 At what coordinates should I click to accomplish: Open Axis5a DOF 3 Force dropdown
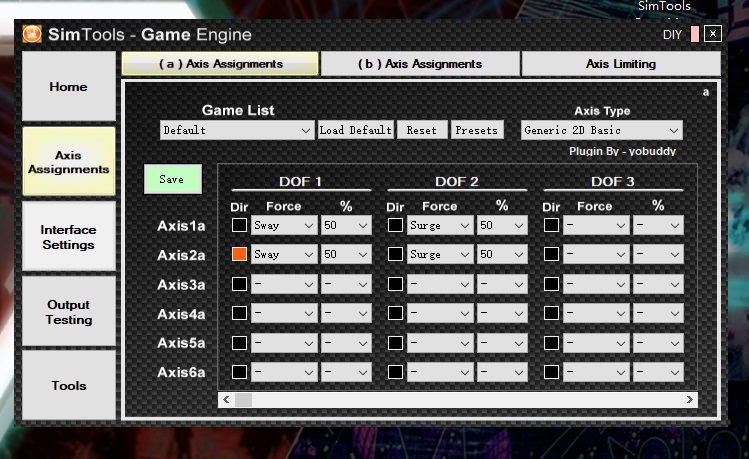(596, 342)
